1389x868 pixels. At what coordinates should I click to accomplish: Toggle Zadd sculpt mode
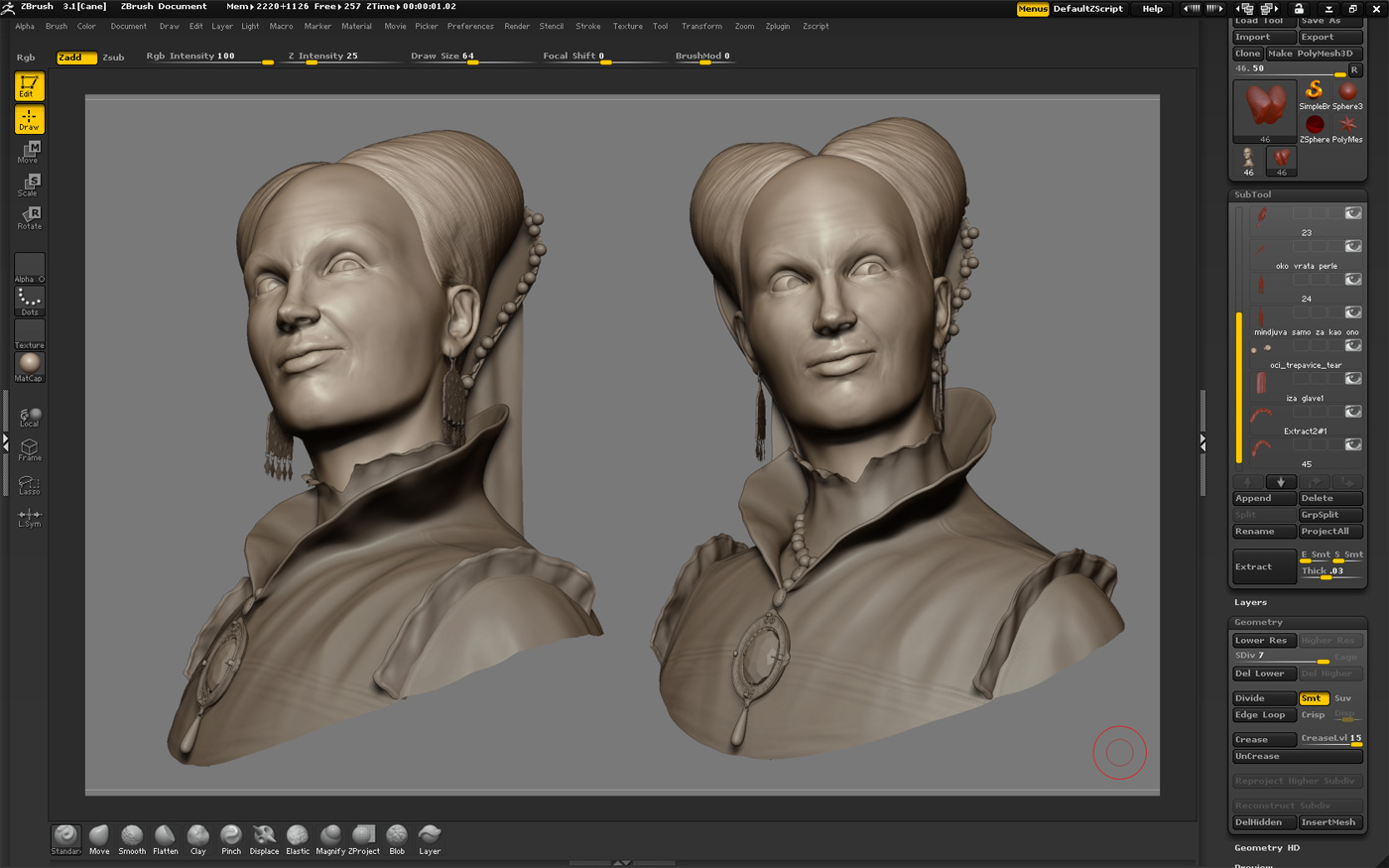[76, 58]
